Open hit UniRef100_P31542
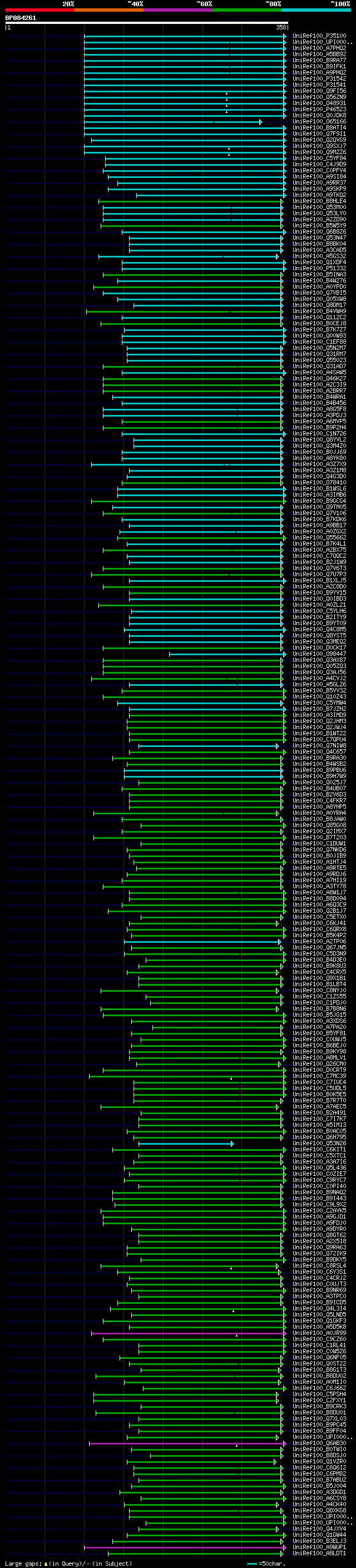 [319, 78]
